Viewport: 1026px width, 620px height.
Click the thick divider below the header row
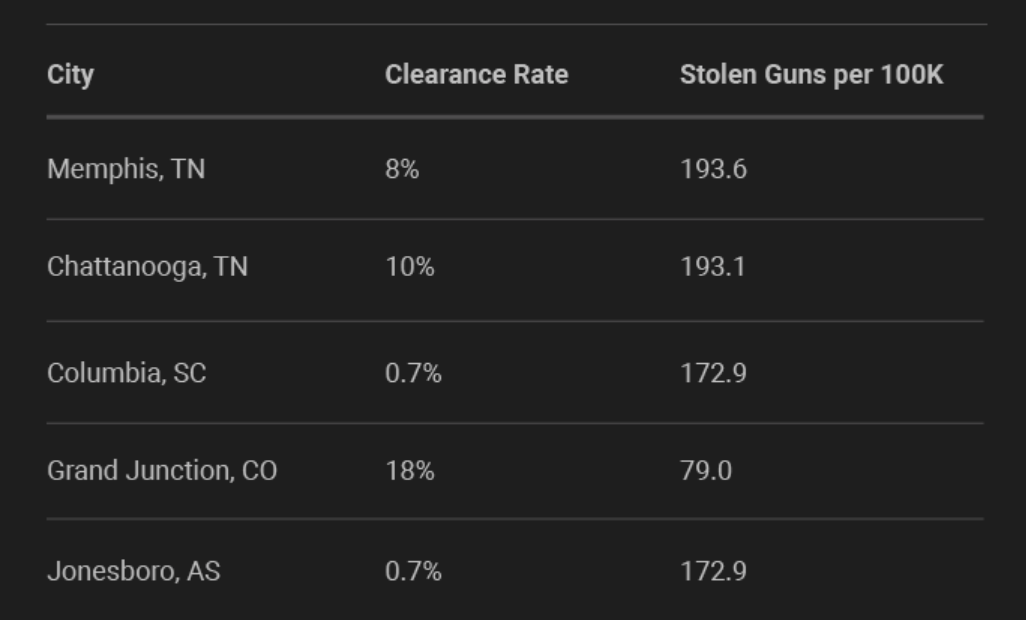(515, 117)
